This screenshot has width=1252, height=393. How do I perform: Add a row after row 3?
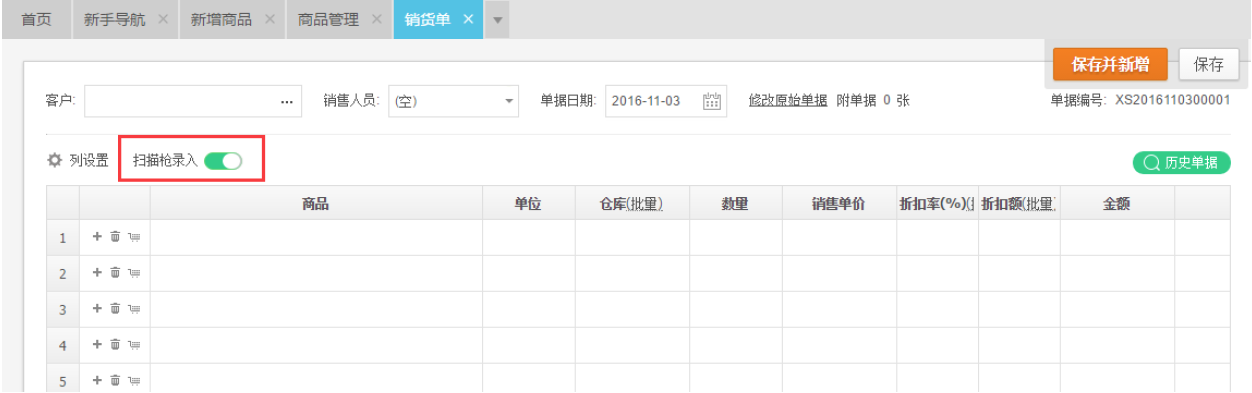tap(97, 309)
